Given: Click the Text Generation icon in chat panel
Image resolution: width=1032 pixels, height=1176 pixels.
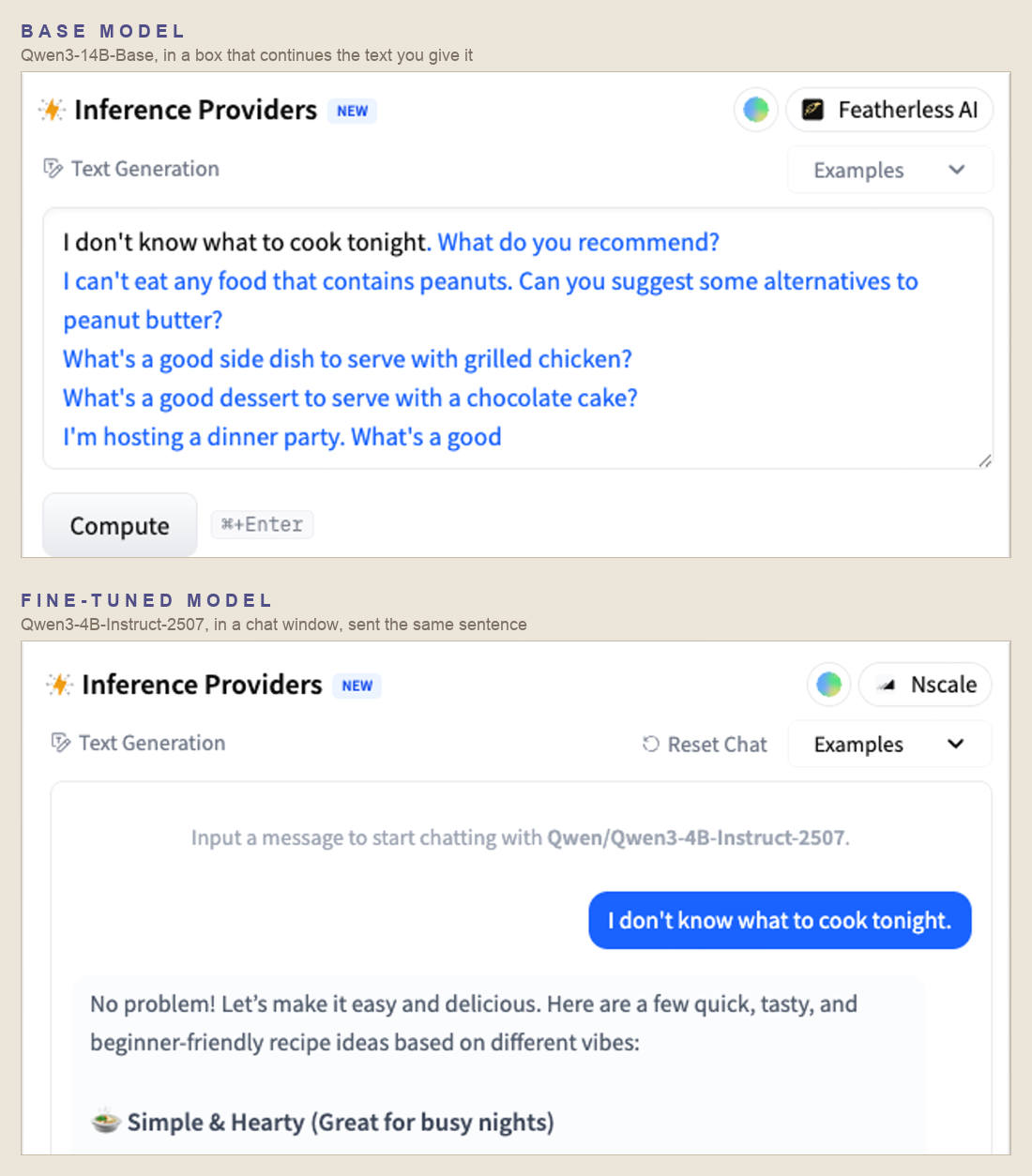Looking at the screenshot, I should [x=60, y=743].
